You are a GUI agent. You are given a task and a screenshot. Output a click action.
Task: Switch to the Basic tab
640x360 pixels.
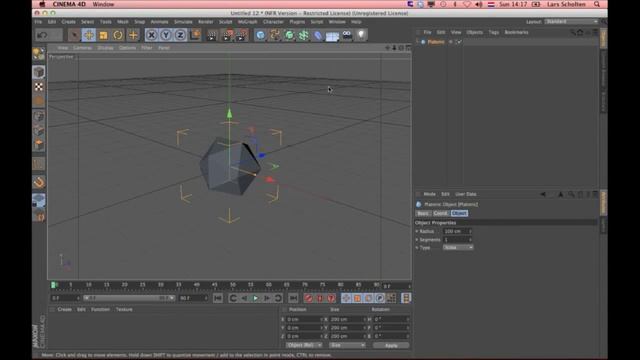(423, 213)
